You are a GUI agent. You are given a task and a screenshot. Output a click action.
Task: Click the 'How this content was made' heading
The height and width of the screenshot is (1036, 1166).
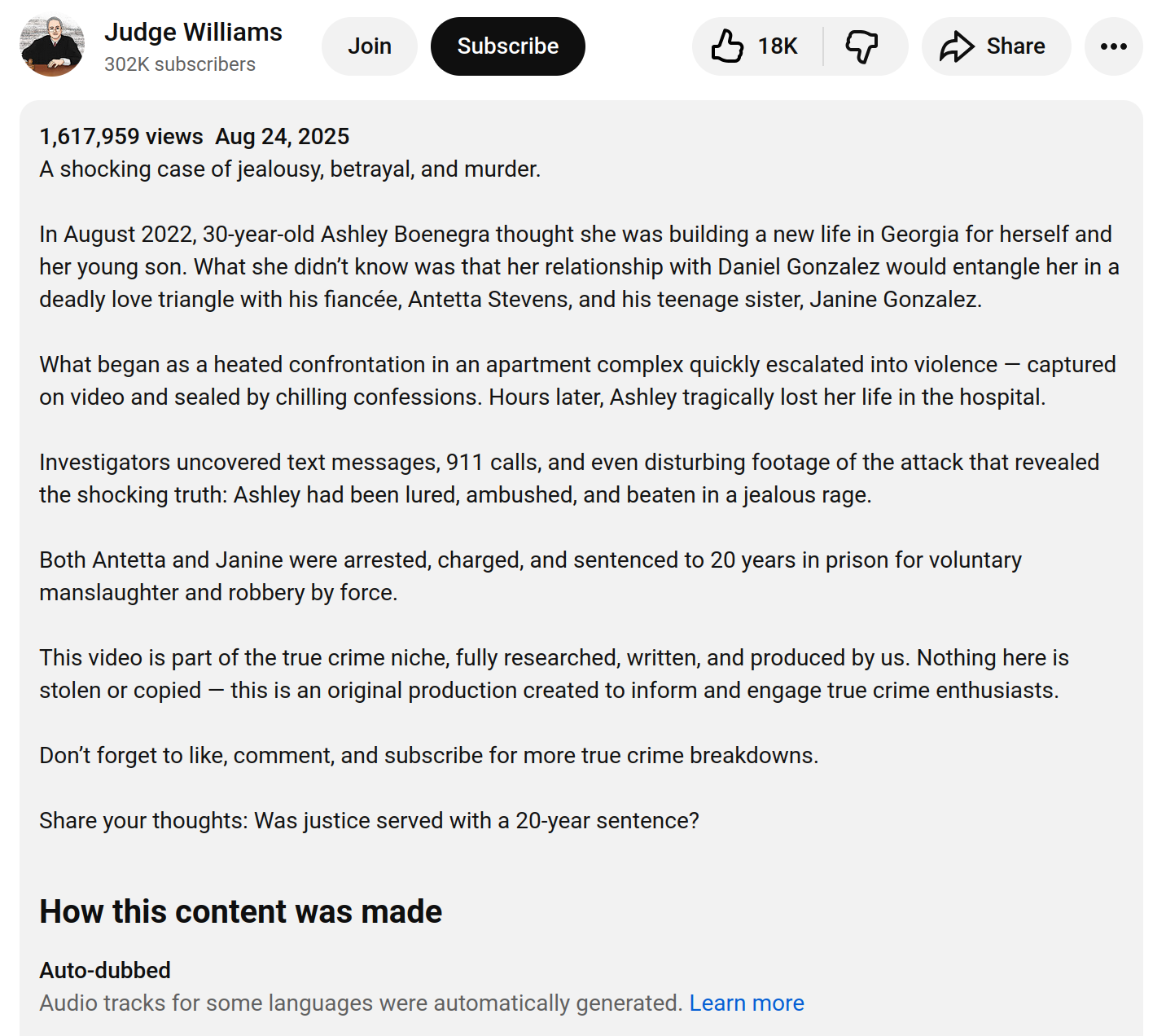(x=241, y=911)
